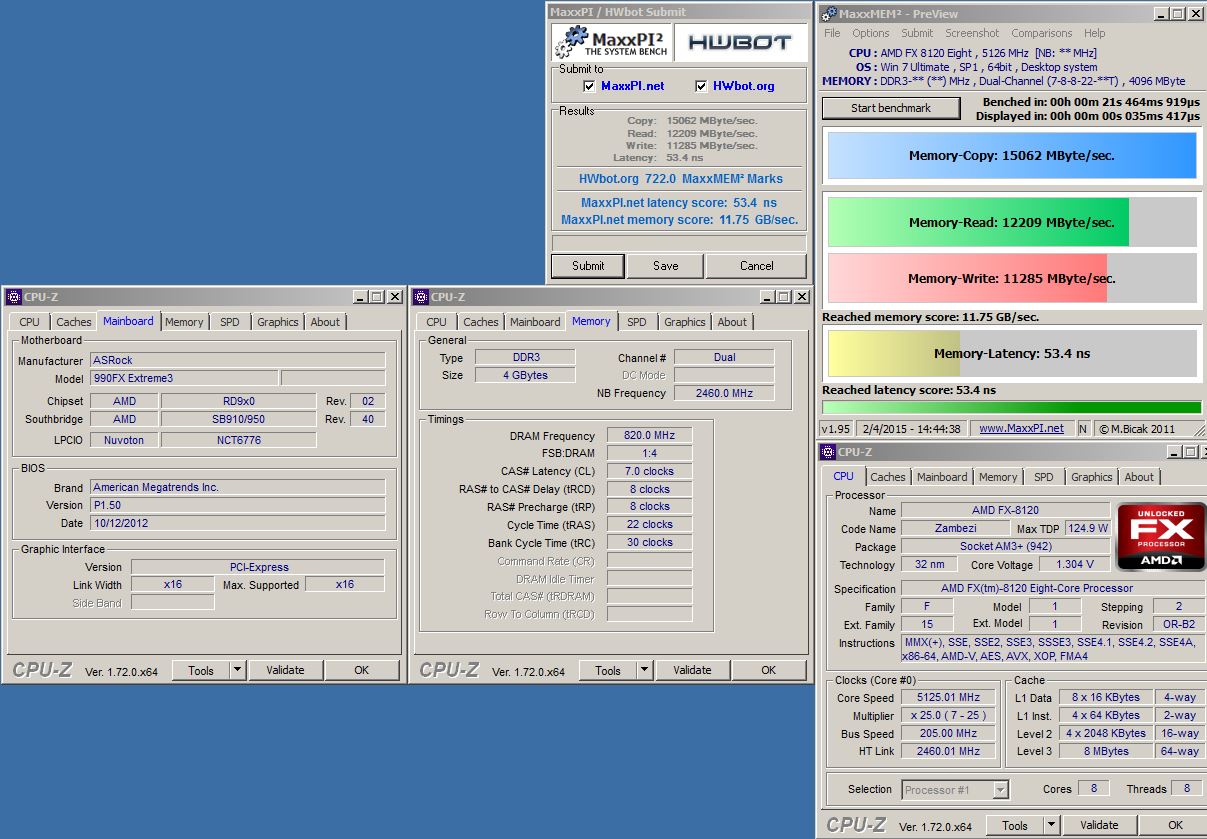Click the Memory-Latency result bar

coord(1012,354)
